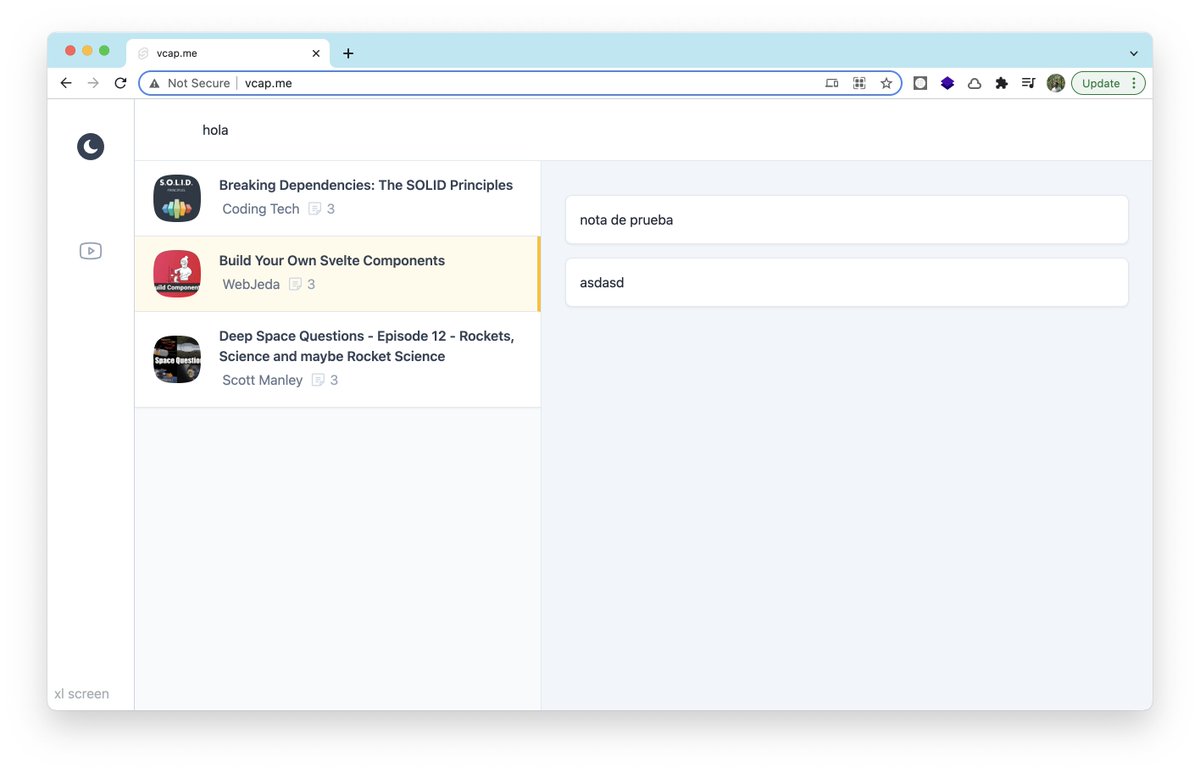The image size is (1200, 773).
Task: Close the vcap.me tab
Action: pos(316,53)
